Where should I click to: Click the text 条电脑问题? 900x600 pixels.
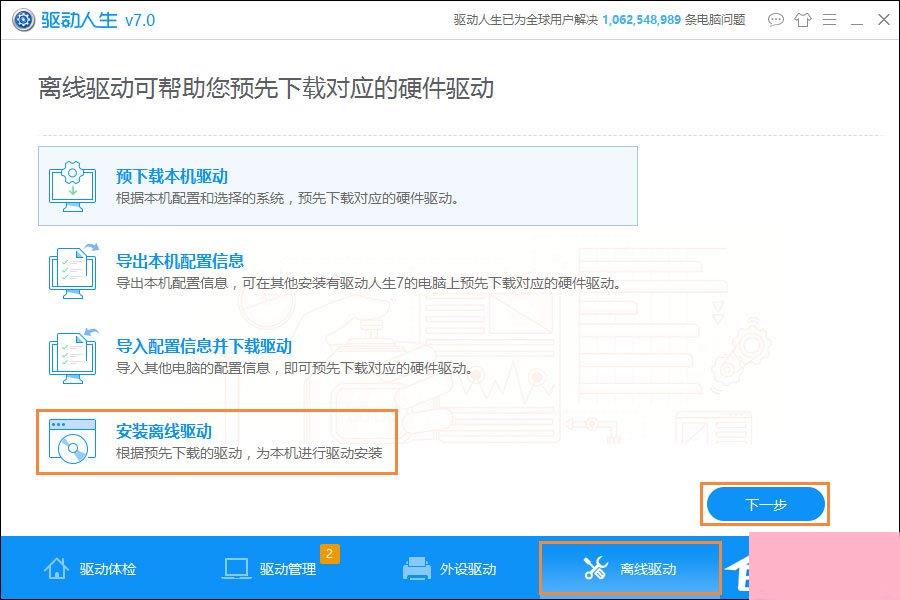pos(715,20)
